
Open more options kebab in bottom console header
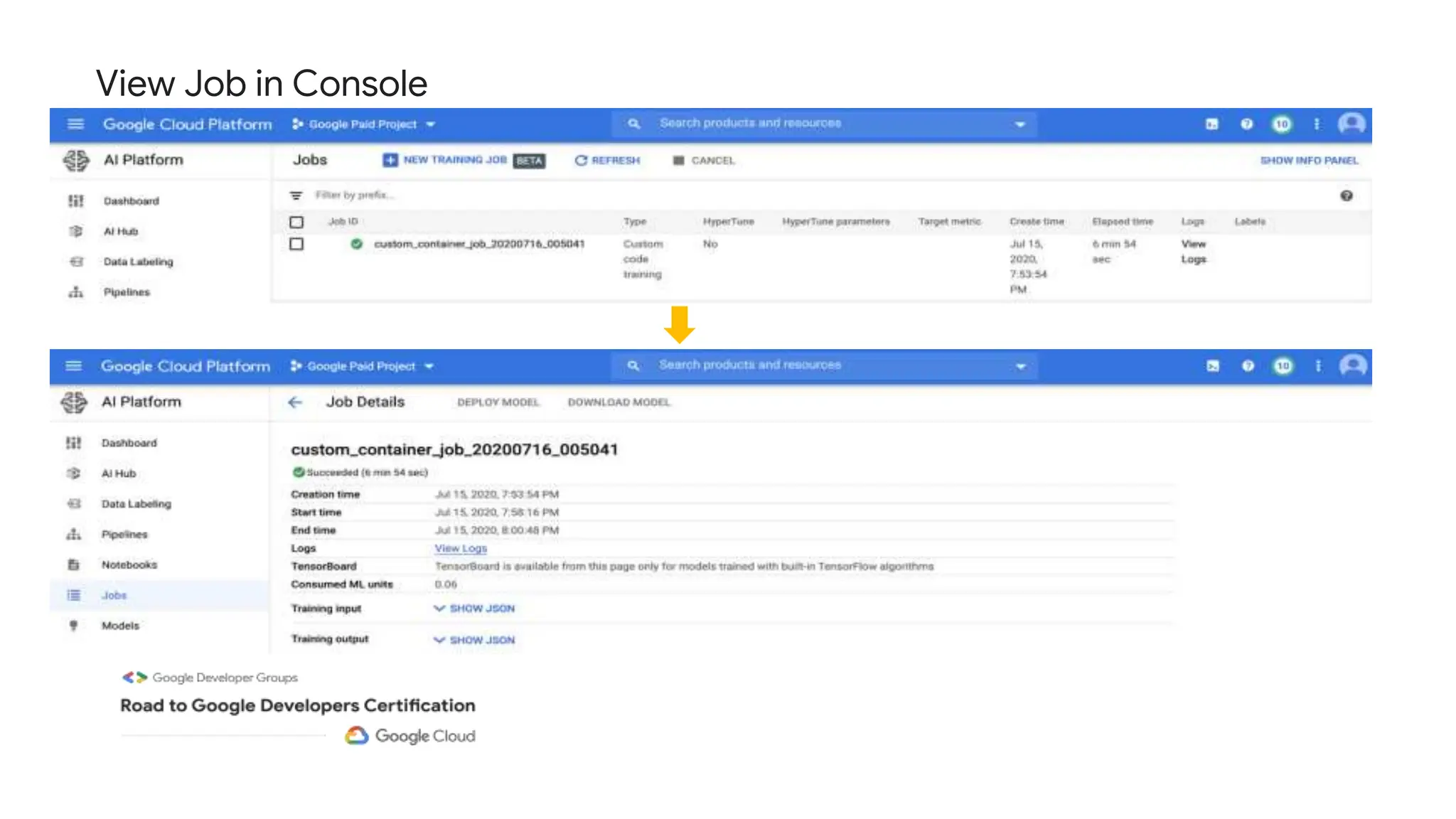coord(1318,366)
